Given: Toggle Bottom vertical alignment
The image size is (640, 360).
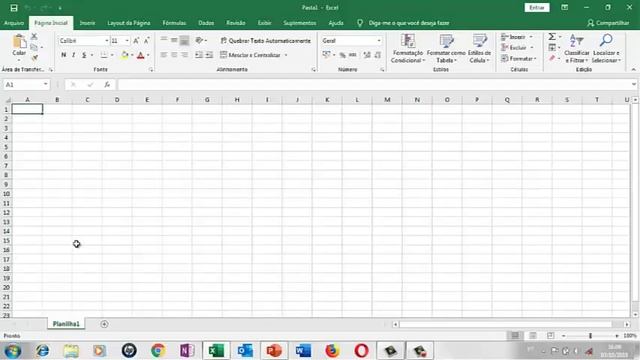Looking at the screenshot, I should click(x=184, y=40).
